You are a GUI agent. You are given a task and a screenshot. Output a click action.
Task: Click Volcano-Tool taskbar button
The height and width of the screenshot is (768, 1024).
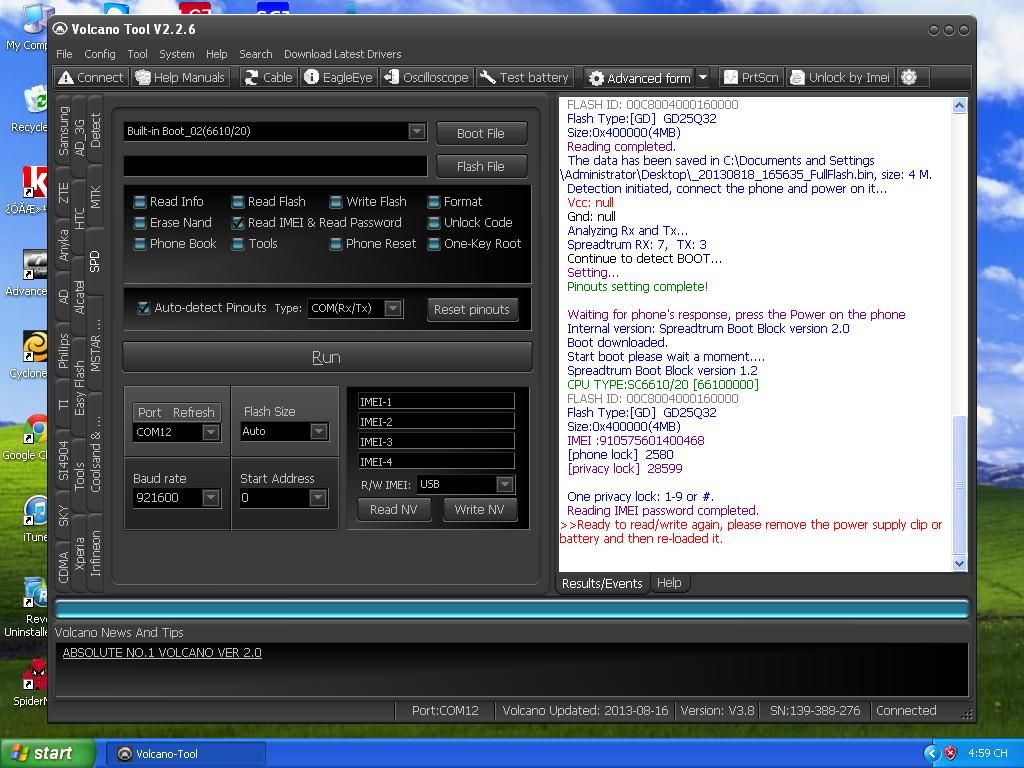tap(186, 754)
